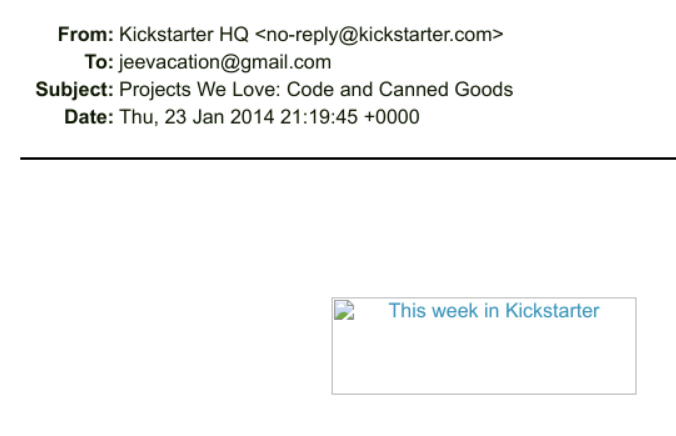The width and height of the screenshot is (676, 436).
Task: Click the "Subject:" header label
Action: (74, 90)
